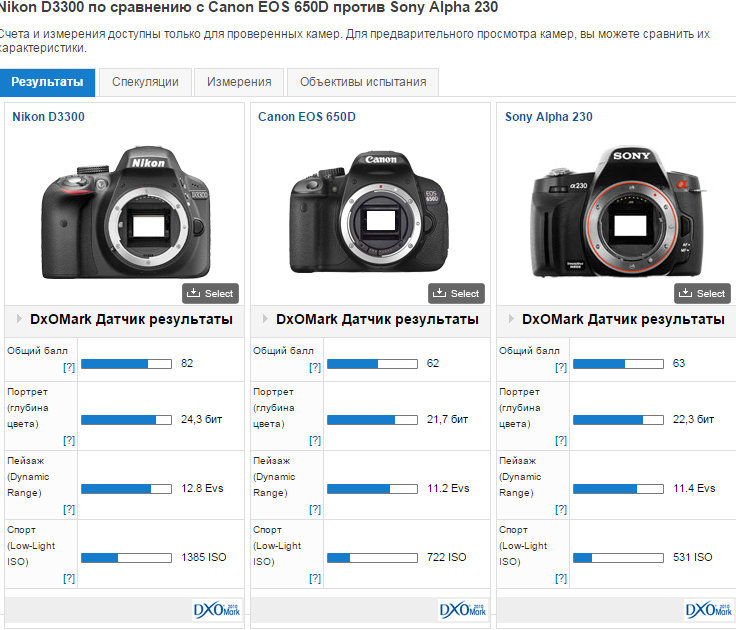Viewport: 736px width, 630px height.
Task: Collapse Nikon DxOMark Датчик результаты section
Action: [19, 319]
